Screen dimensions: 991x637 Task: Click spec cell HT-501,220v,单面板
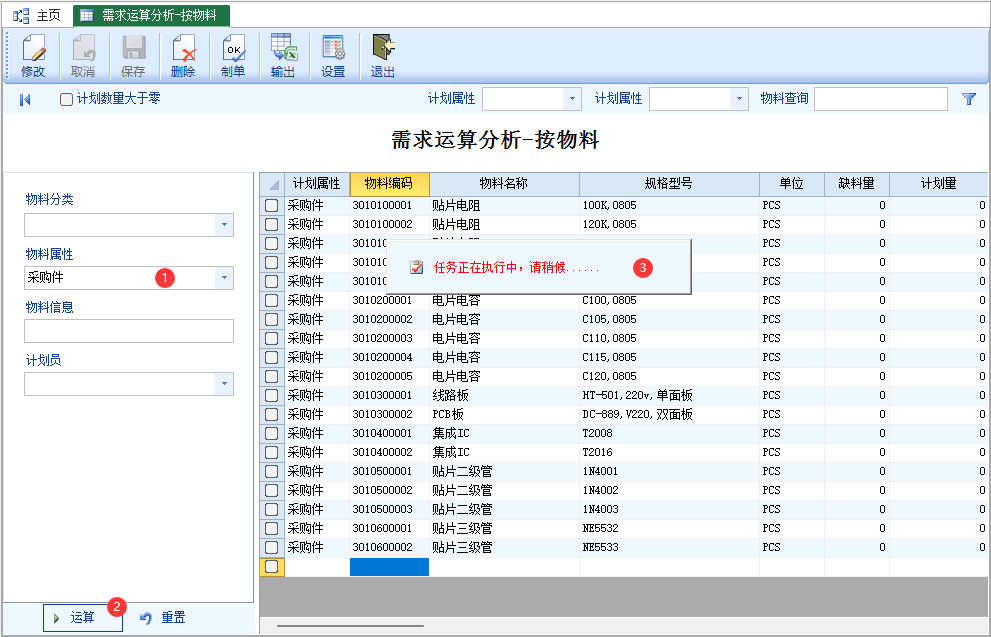pos(669,396)
